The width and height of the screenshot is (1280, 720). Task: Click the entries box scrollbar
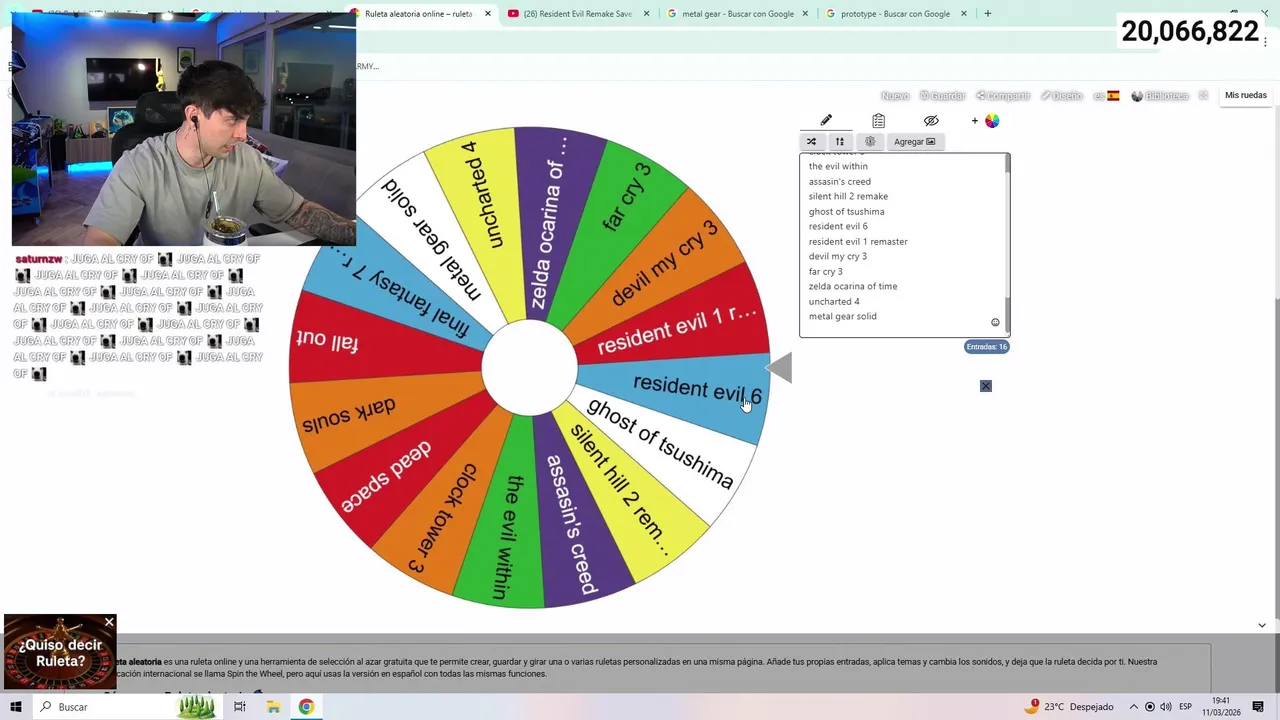coord(1007,245)
